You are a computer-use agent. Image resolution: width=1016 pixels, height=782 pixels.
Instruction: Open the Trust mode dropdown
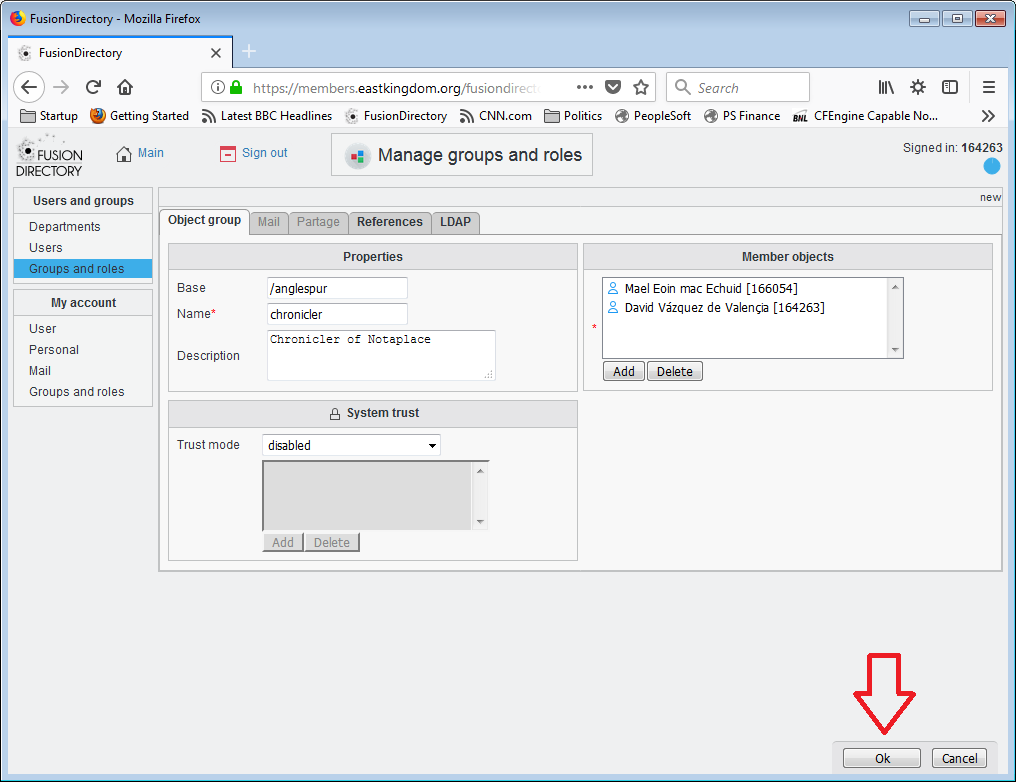point(351,445)
